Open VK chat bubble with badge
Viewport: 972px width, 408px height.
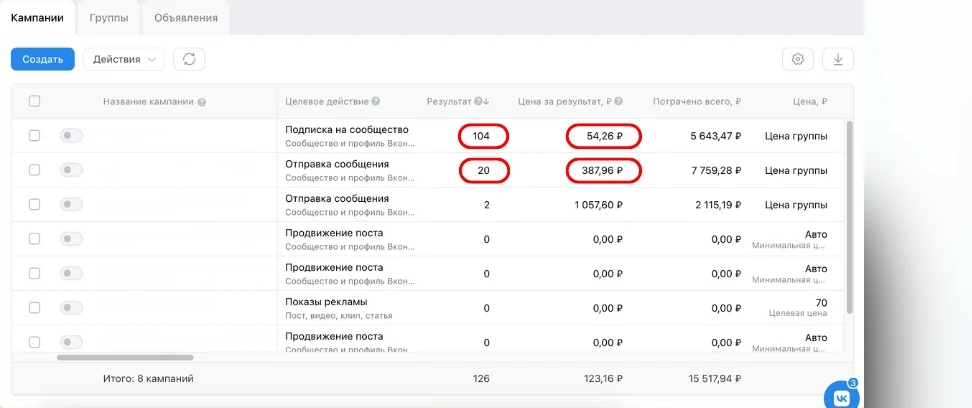(x=841, y=396)
